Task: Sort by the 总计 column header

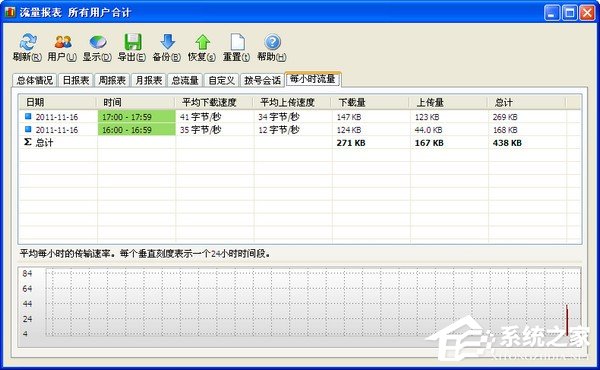Action: pos(527,102)
